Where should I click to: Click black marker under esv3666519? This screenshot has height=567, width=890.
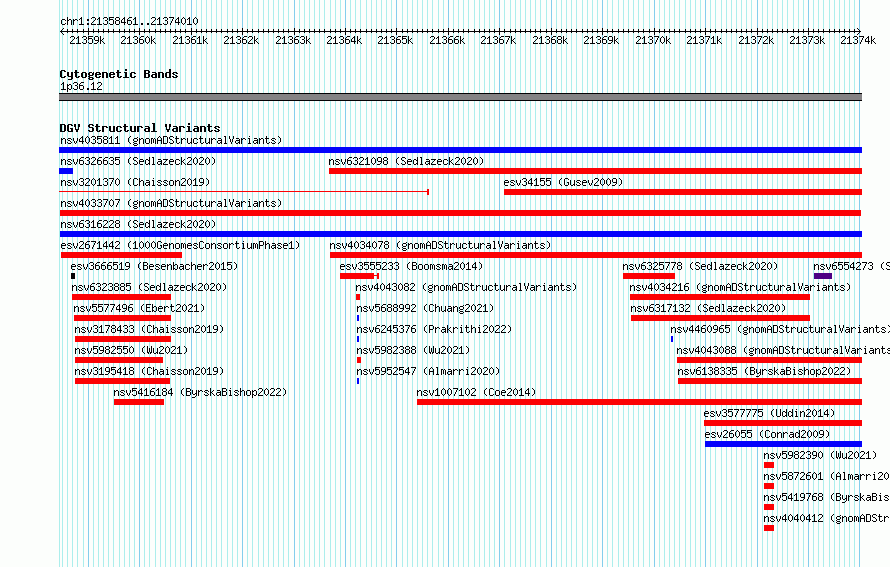tap(73, 276)
